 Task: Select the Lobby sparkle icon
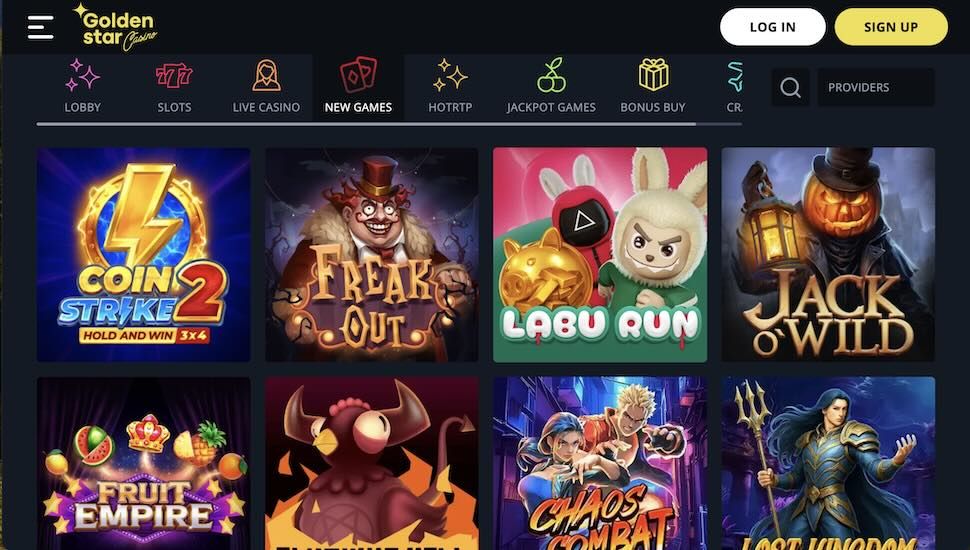82,75
